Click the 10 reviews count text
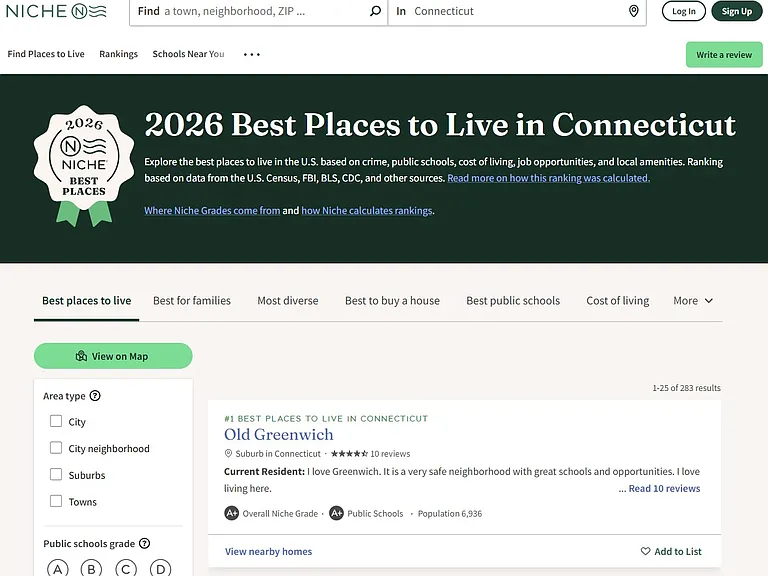 pos(390,454)
